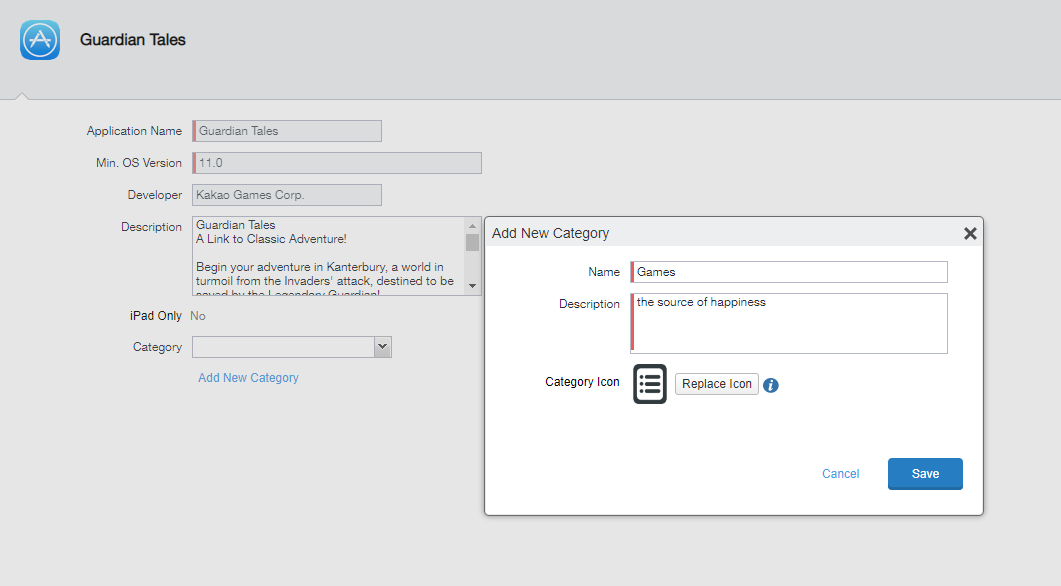This screenshot has width=1061, height=586.
Task: Open the Add New Category link
Action: click(248, 378)
